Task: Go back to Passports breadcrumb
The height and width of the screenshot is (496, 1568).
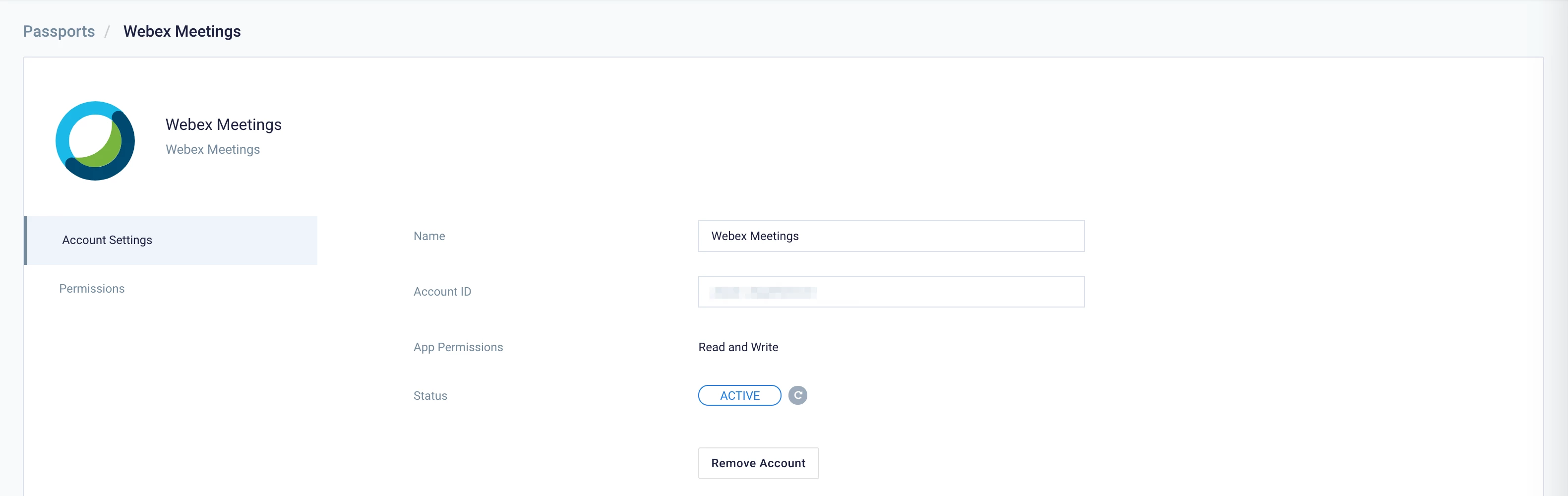Action: [x=59, y=32]
